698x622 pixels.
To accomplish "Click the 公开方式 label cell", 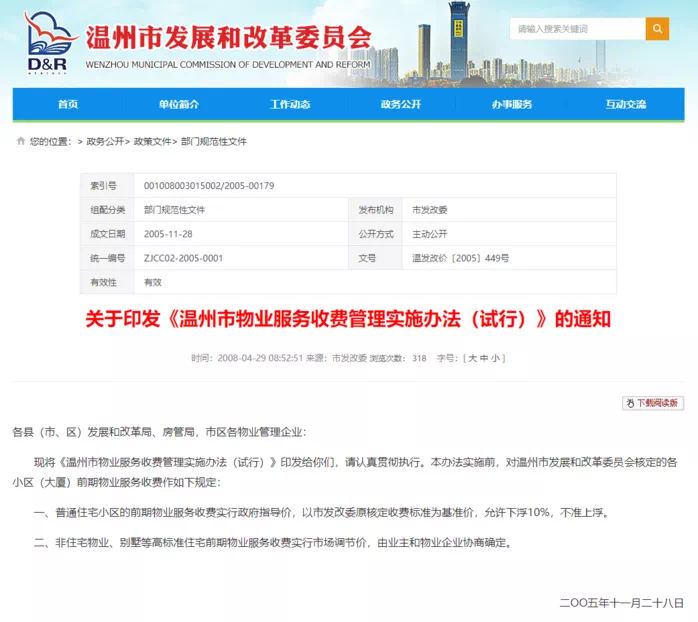I will point(376,234).
